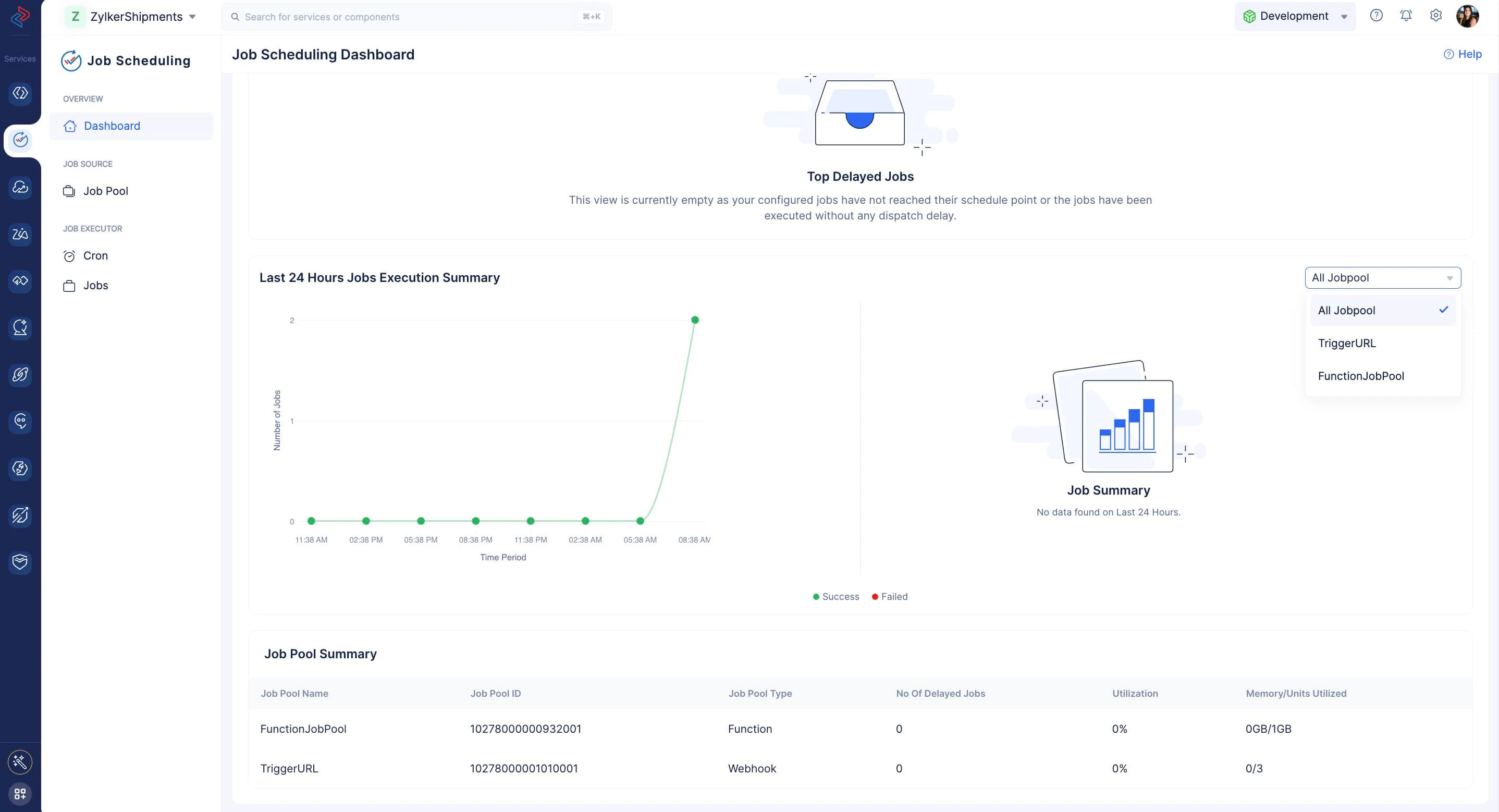Open the Development environment dropdown

point(1295,16)
